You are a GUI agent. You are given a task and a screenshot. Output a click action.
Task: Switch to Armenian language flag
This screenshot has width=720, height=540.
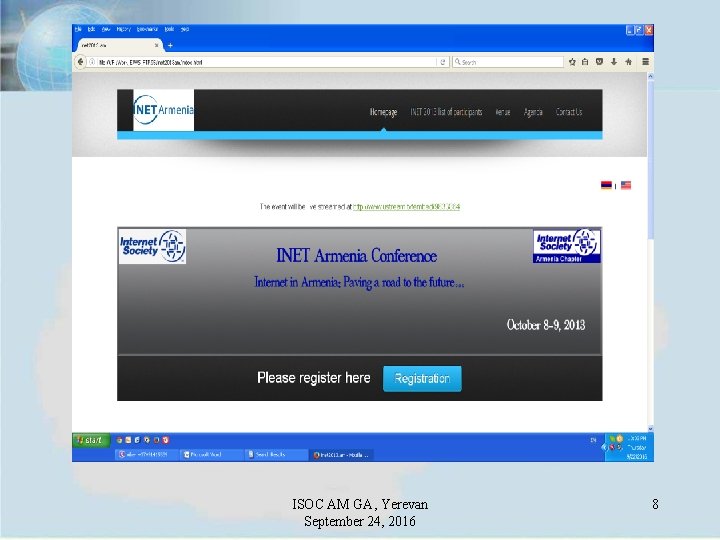(606, 185)
